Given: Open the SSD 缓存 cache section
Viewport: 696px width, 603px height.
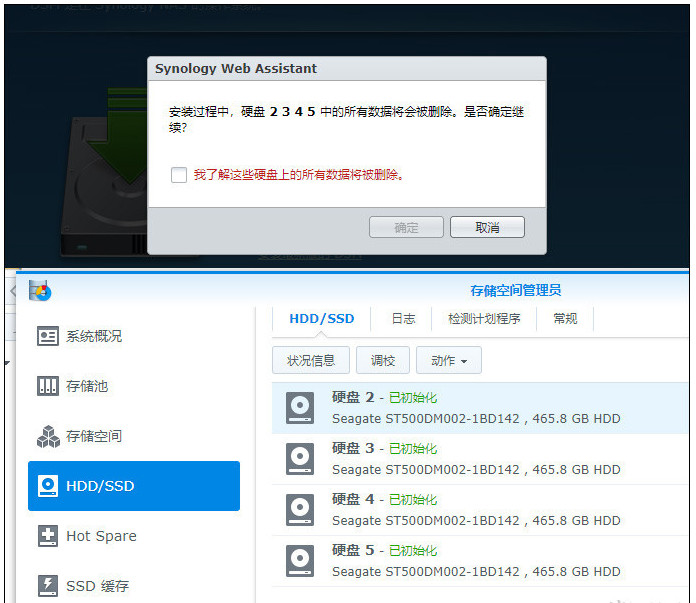Looking at the screenshot, I should click(134, 586).
